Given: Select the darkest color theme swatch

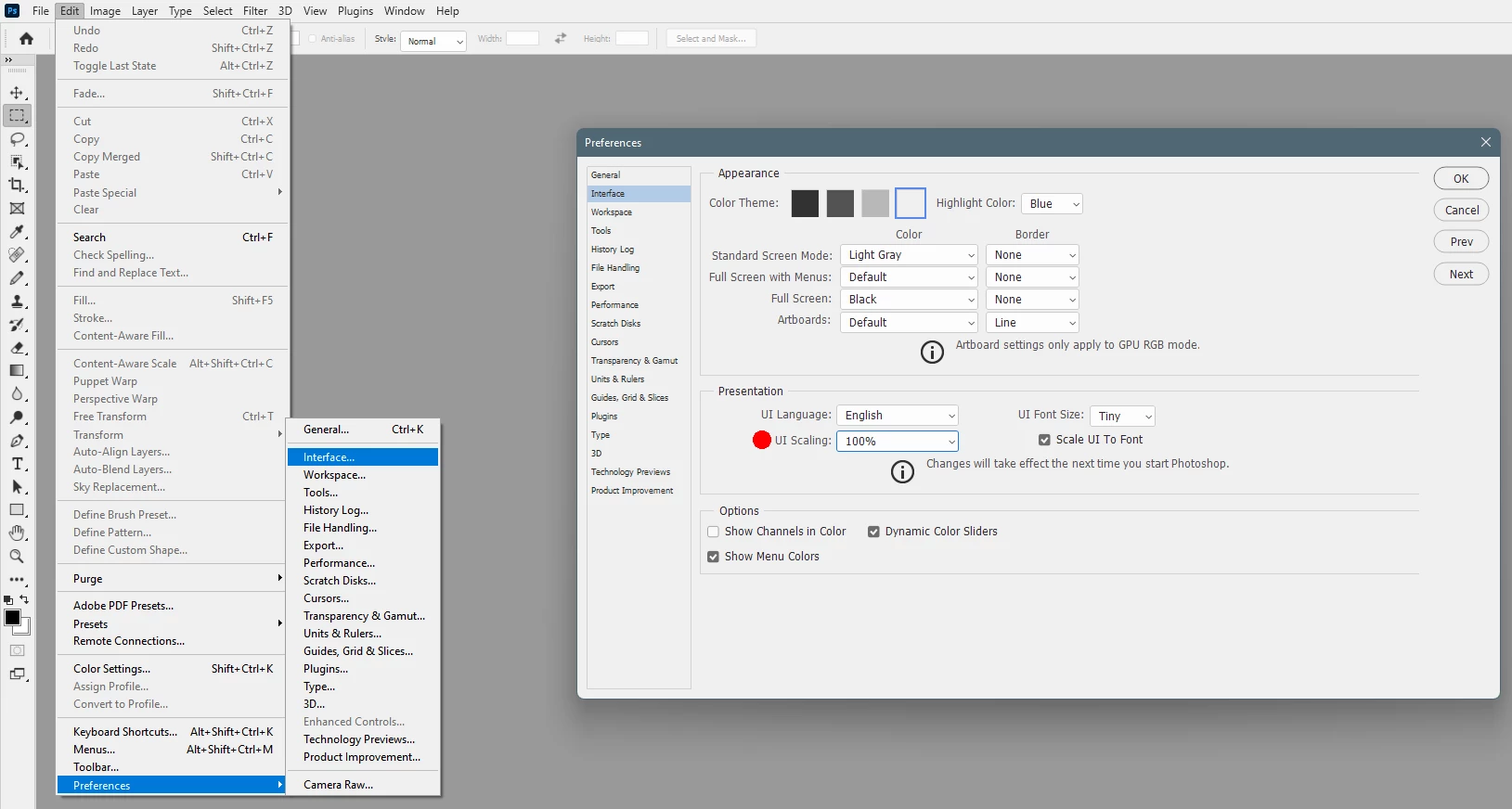Looking at the screenshot, I should pos(805,203).
